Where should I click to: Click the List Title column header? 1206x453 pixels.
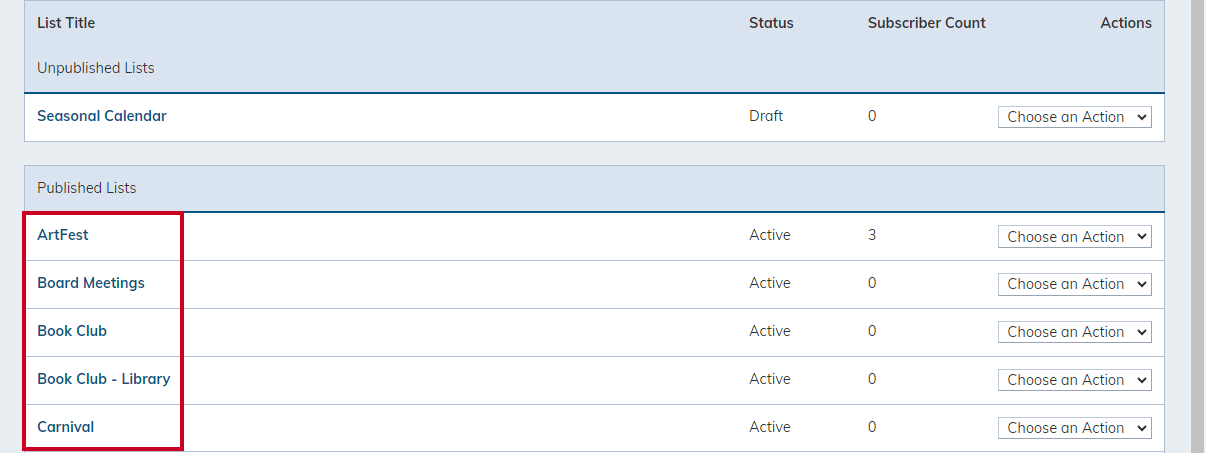(66, 23)
